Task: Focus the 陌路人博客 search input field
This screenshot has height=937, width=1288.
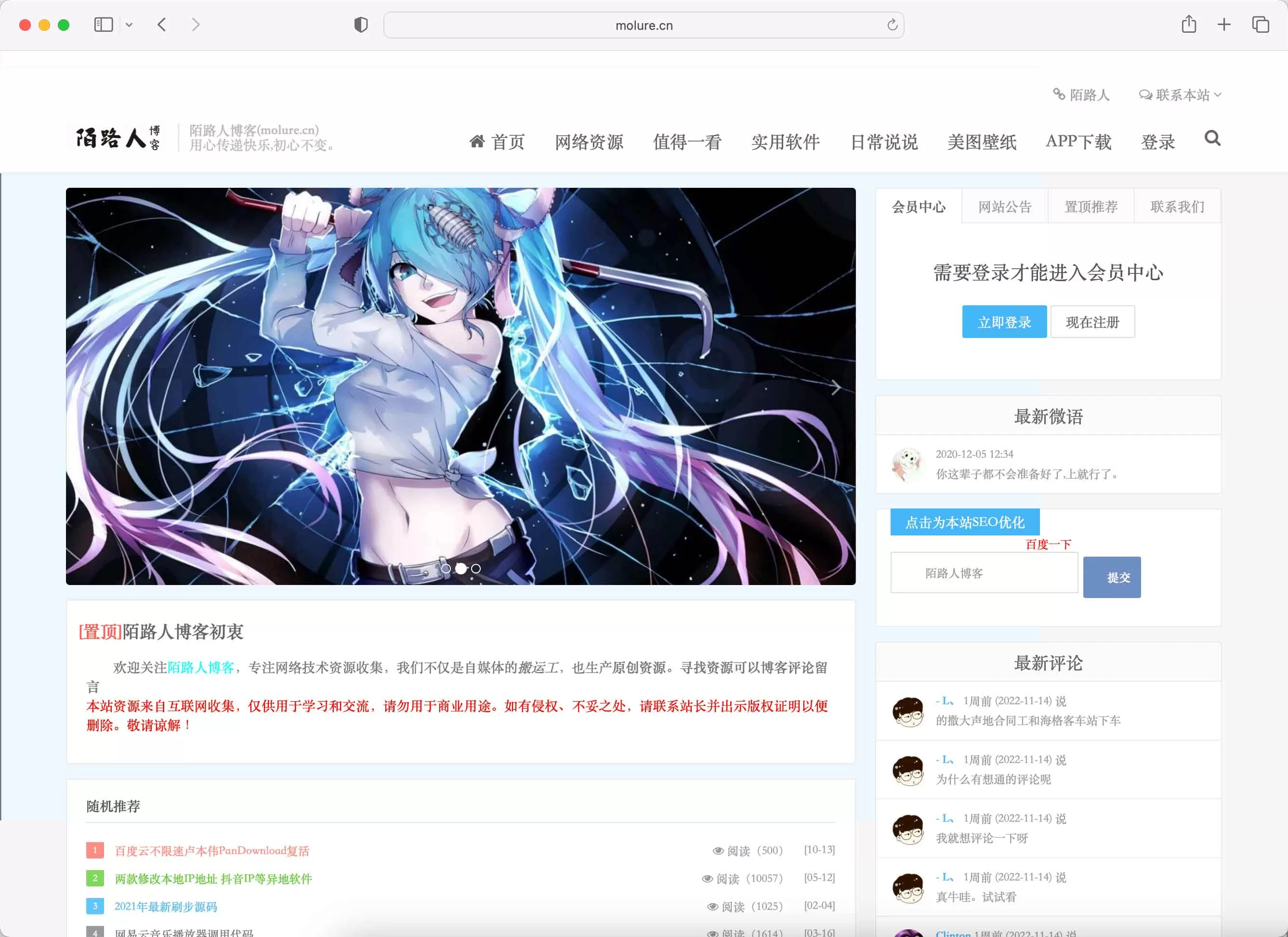Action: (984, 573)
